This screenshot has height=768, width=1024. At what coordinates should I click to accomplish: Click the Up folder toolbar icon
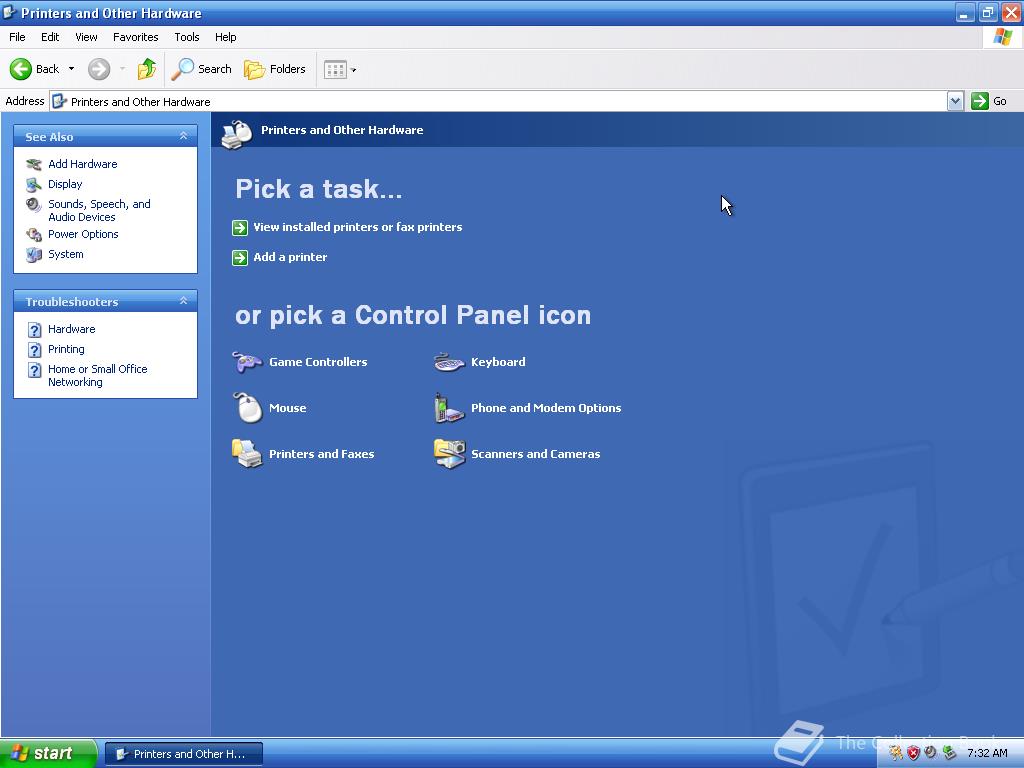pos(147,69)
